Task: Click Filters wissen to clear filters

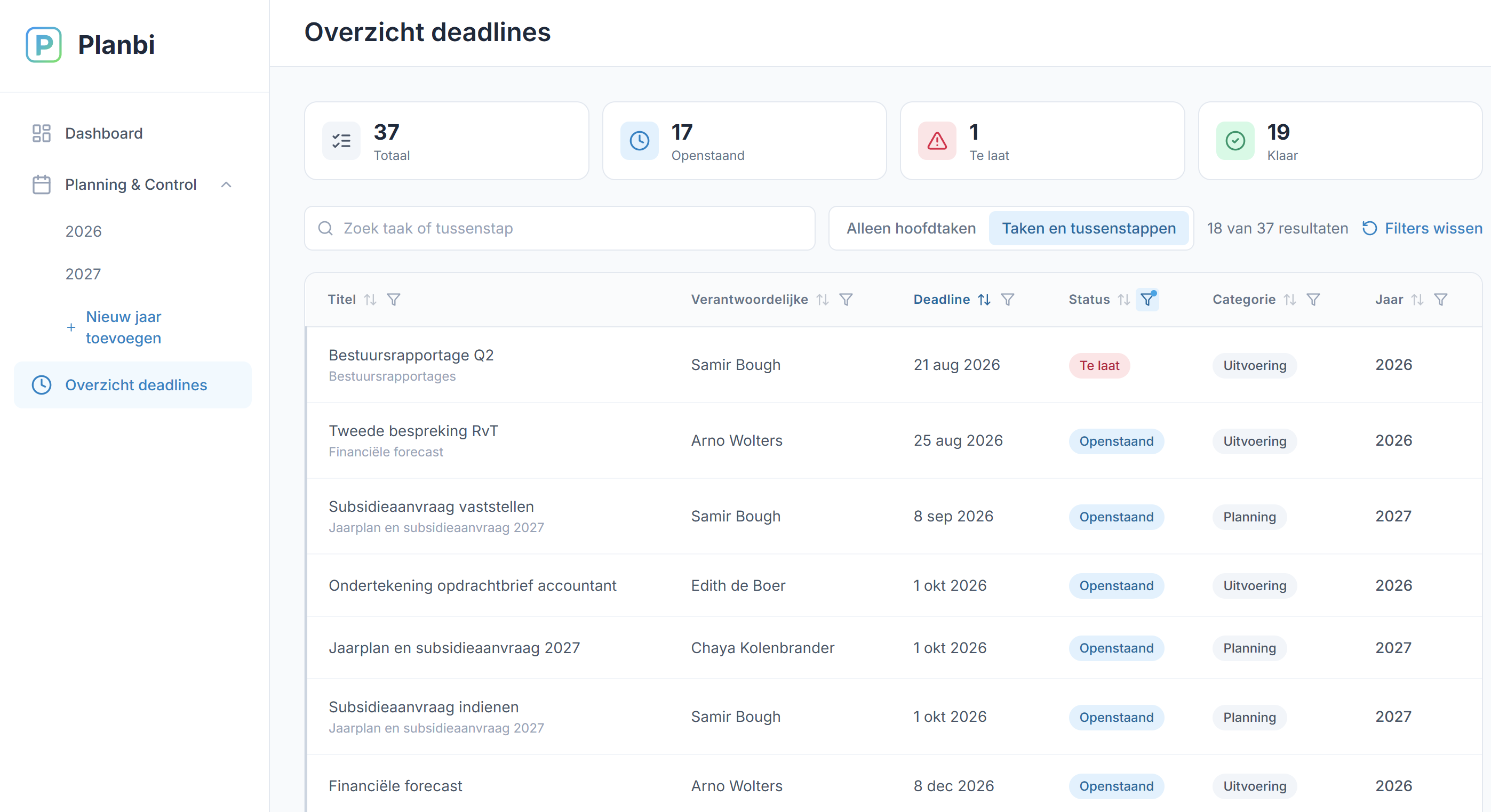Action: tap(1422, 228)
